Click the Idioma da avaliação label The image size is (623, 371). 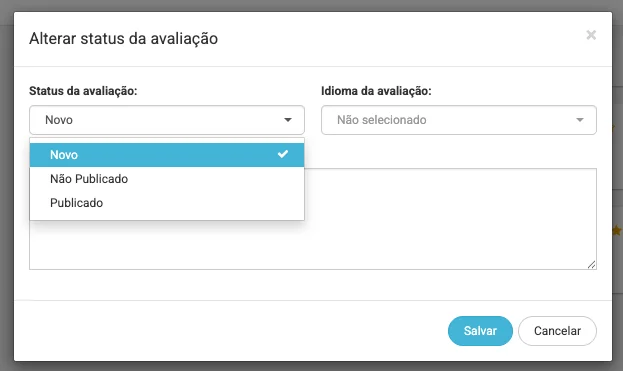pyautogui.click(x=376, y=91)
